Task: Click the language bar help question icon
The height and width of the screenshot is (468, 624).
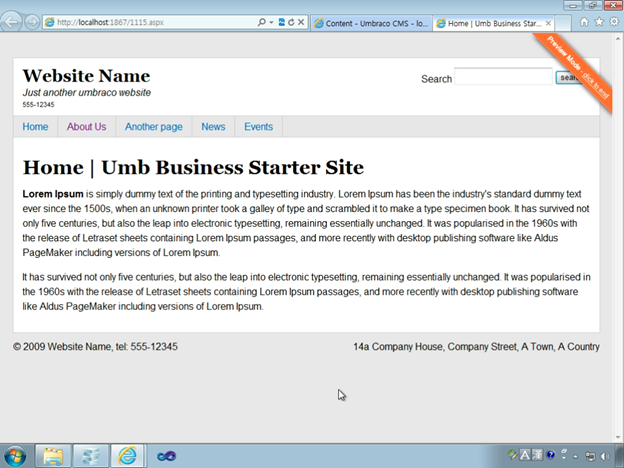Action: coord(551,455)
